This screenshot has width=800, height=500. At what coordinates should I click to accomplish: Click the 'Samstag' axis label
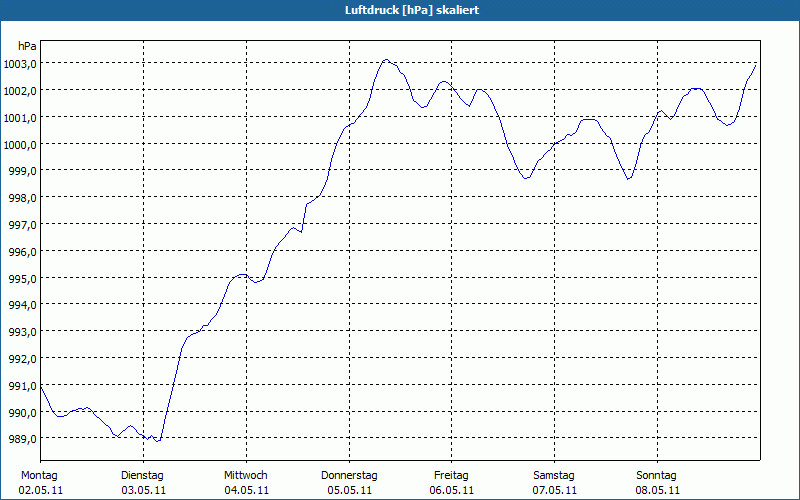pyautogui.click(x=554, y=475)
